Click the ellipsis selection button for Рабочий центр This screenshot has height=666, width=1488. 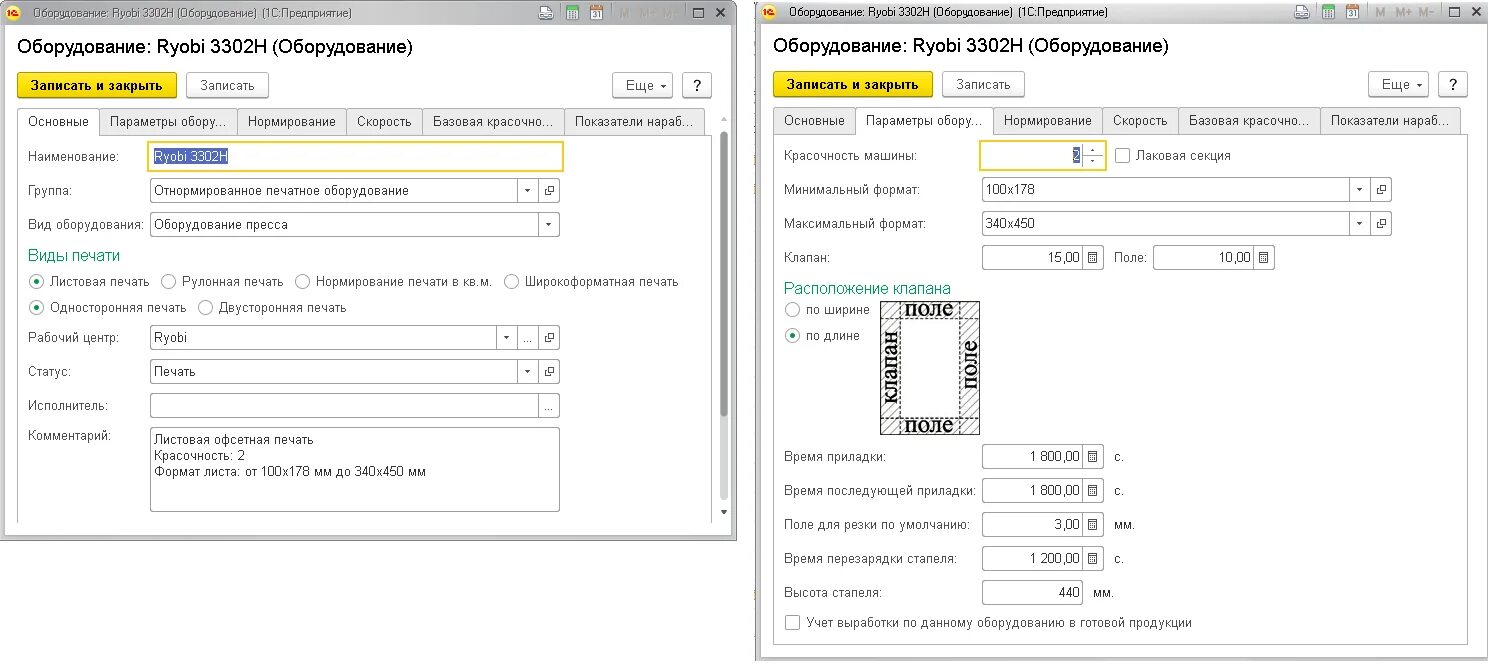(x=528, y=338)
